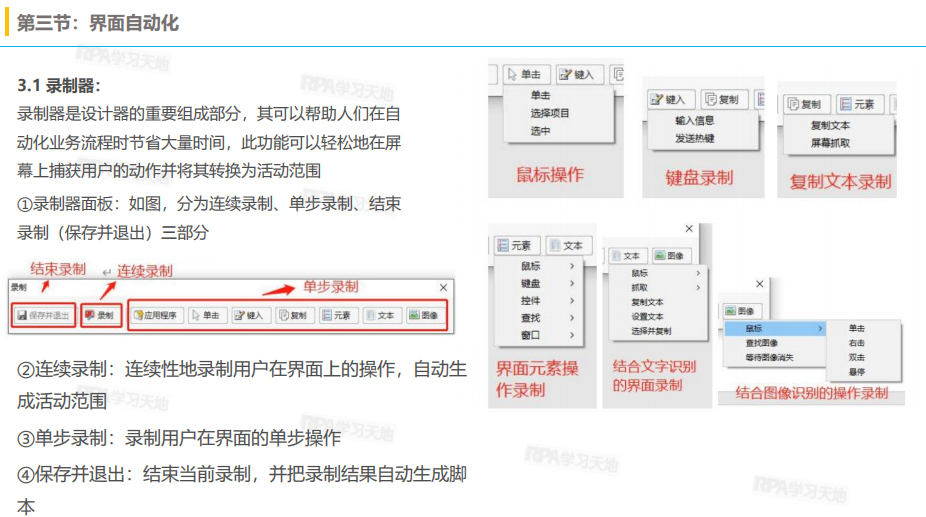Click 复制 in the bottom-left recorder panel

pos(294,315)
